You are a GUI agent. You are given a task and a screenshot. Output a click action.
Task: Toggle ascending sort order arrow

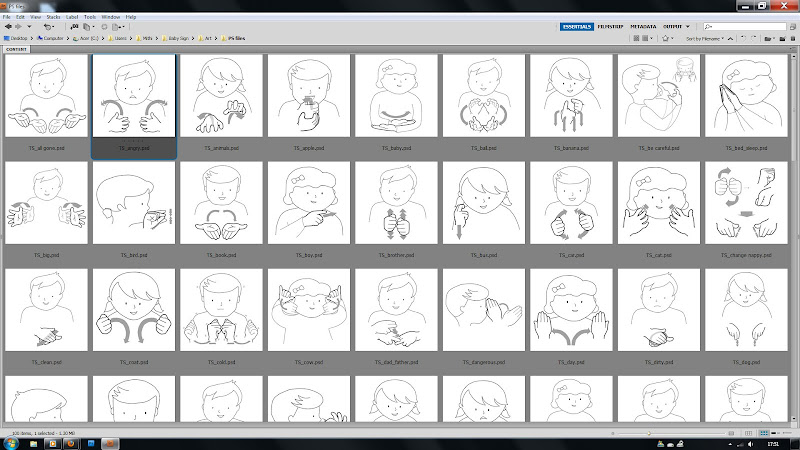(730, 38)
